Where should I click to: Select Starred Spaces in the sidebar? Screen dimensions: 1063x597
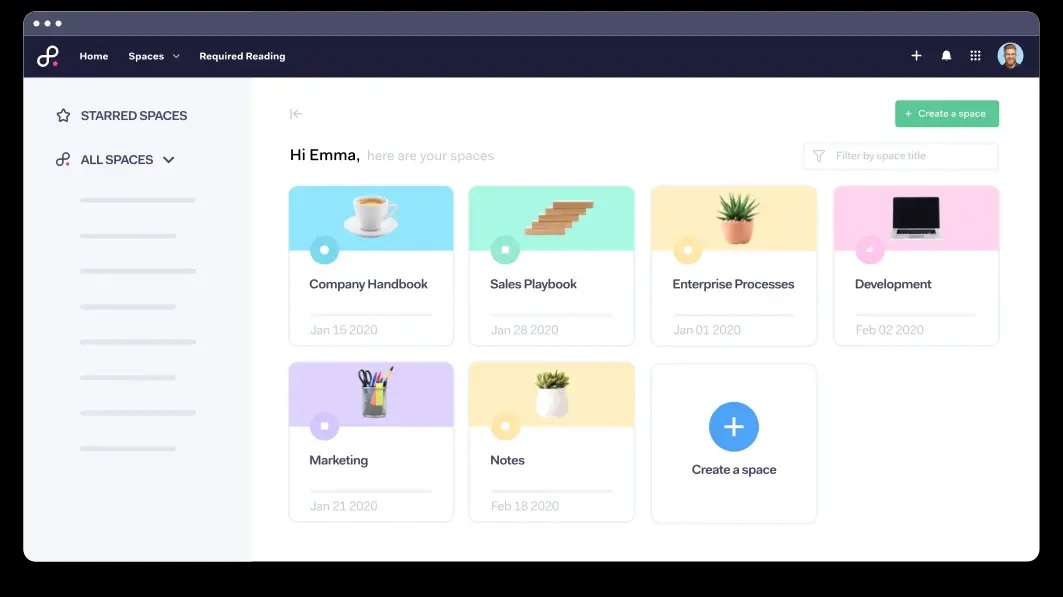134,116
